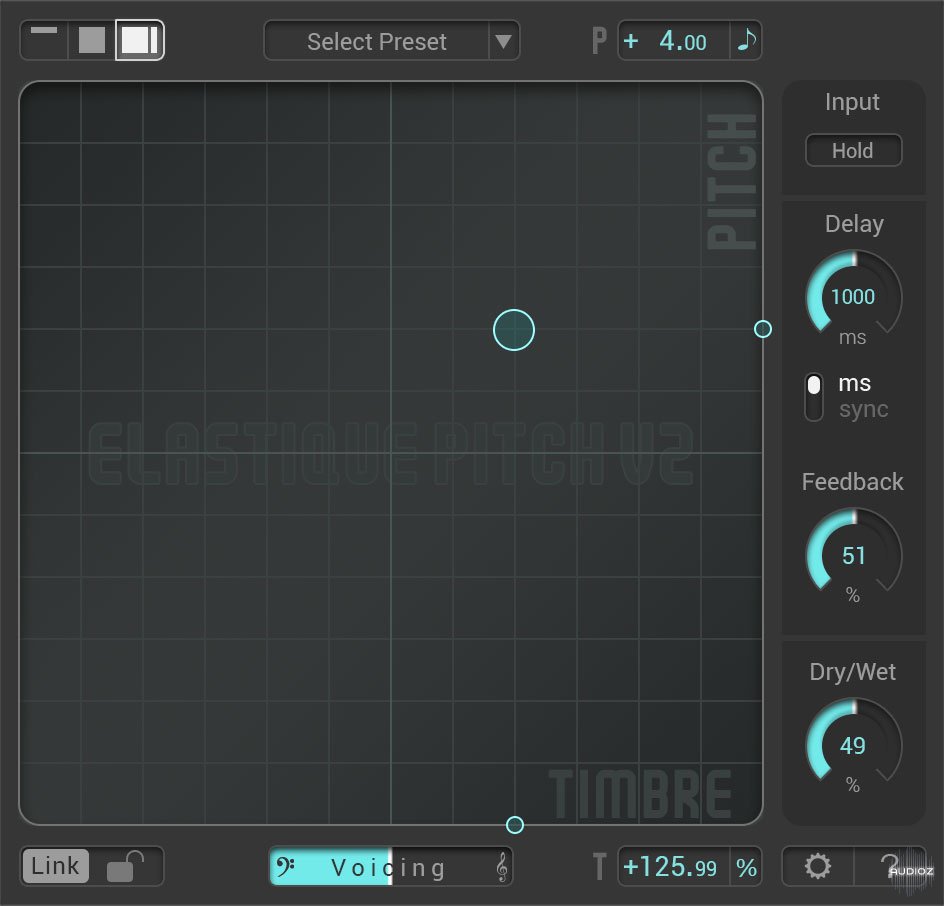Click the Select Preset field
The height and width of the screenshot is (906, 944).
tap(377, 41)
